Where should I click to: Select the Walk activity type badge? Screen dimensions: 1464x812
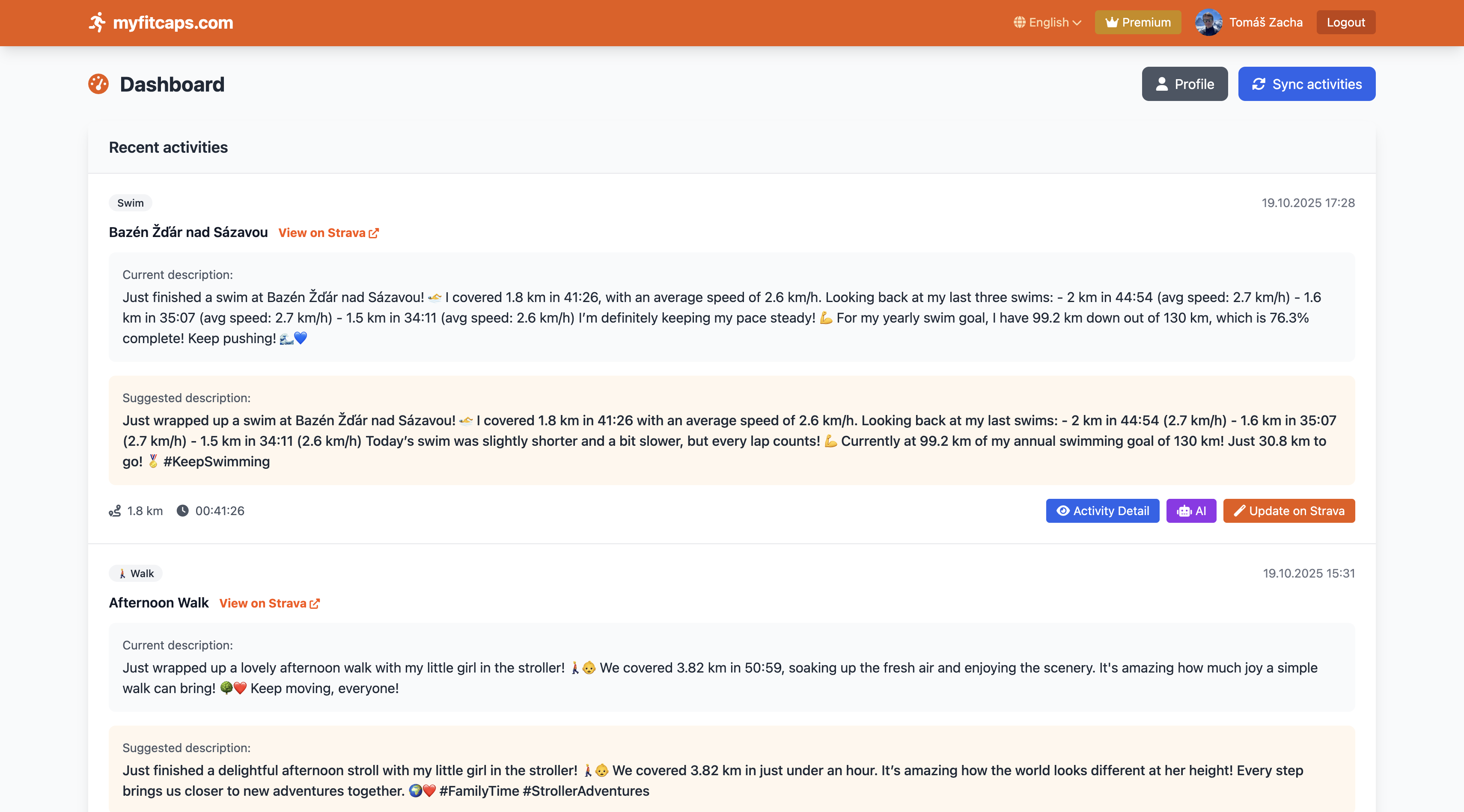[135, 574]
